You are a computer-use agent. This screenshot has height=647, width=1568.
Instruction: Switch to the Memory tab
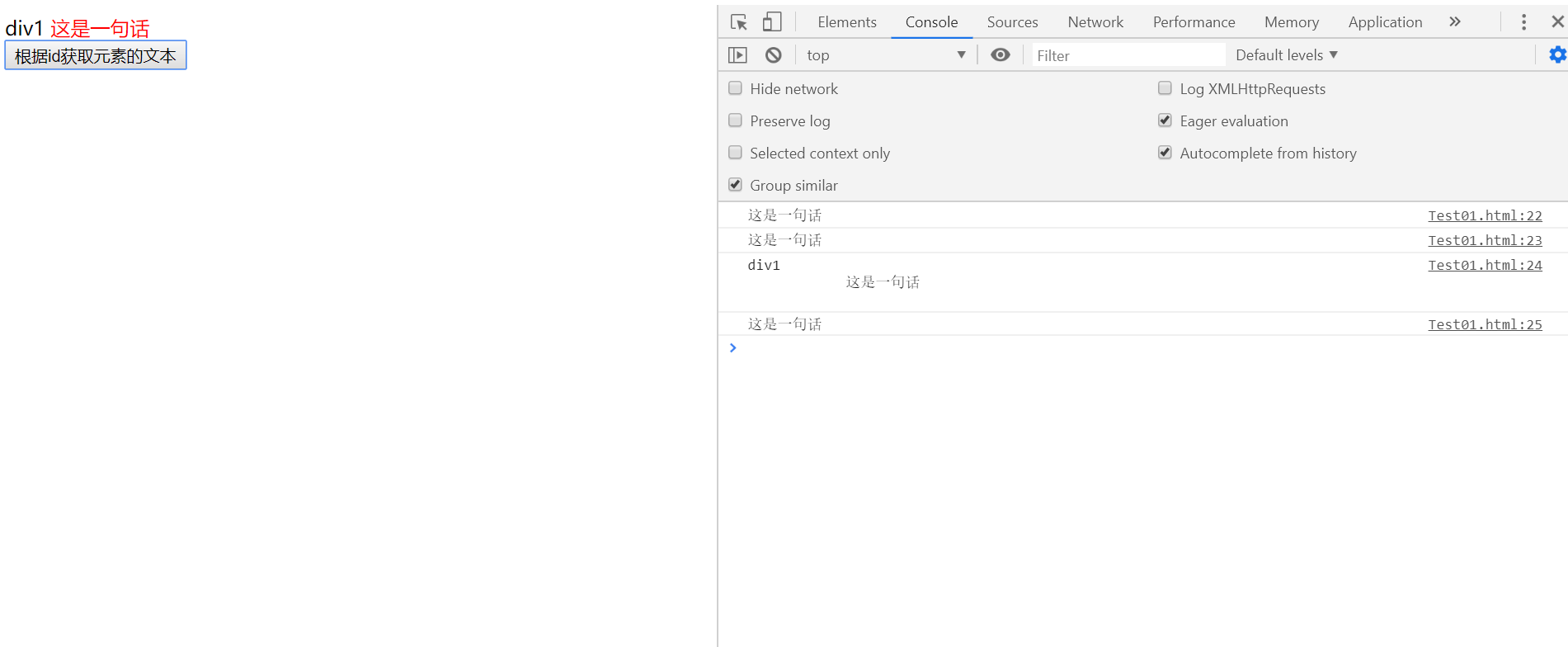click(x=1292, y=22)
